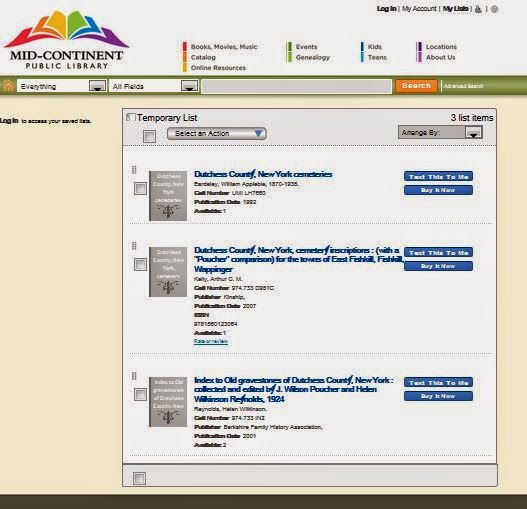This screenshot has height=509, width=527.
Task: Click Text This To Me for Dutchess County cemeteries
Action: 438,177
